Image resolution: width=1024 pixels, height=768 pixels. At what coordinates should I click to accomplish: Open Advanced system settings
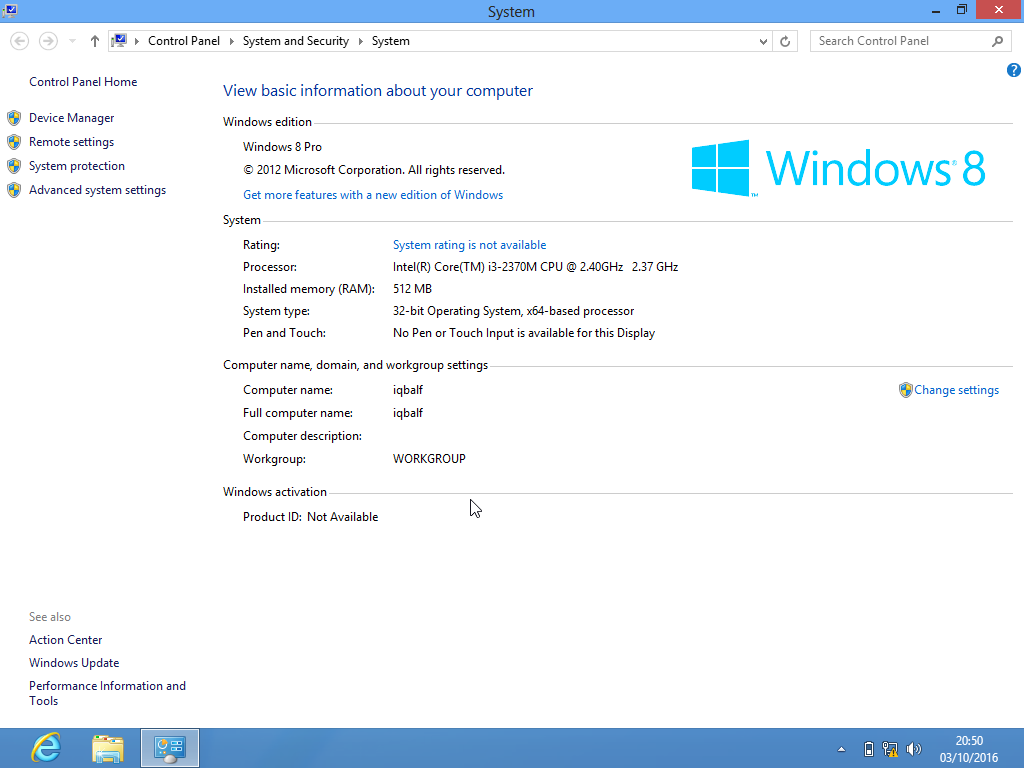click(x=97, y=190)
